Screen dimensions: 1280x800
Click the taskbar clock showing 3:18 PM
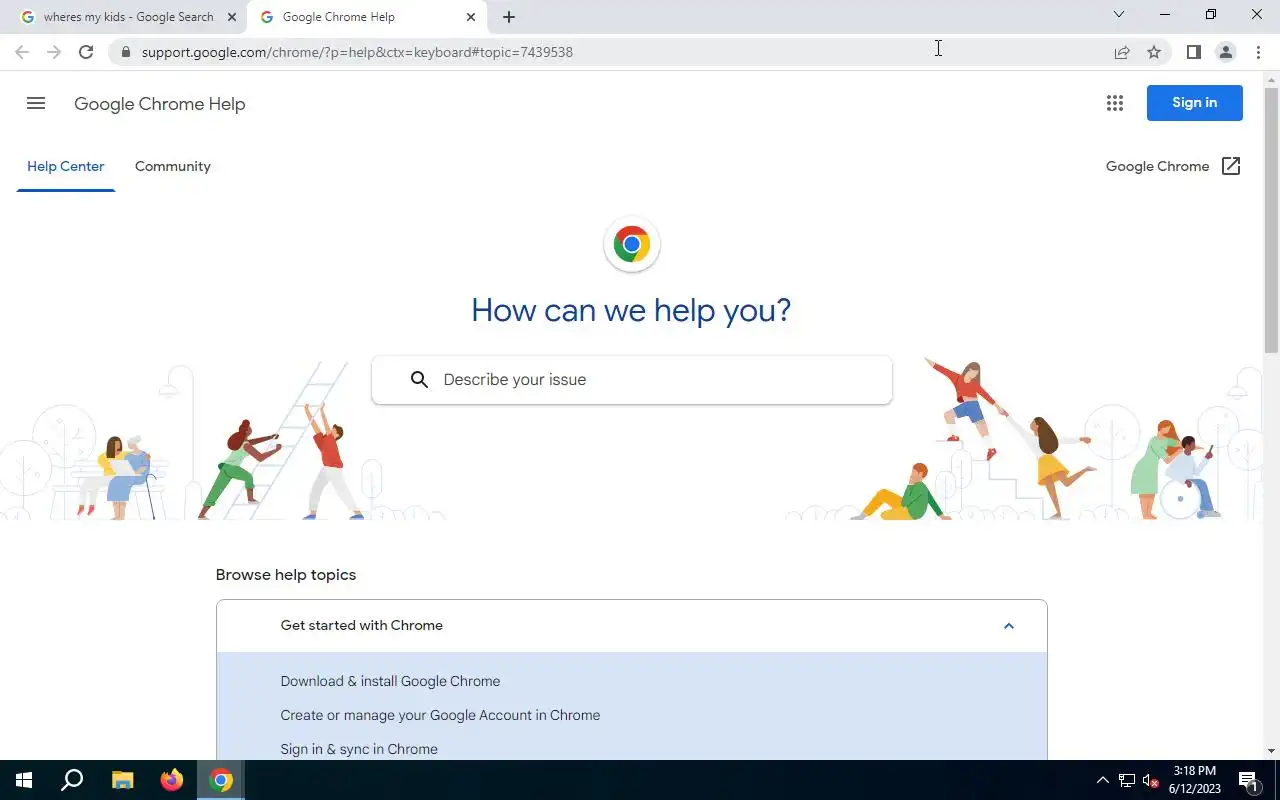pyautogui.click(x=1194, y=780)
